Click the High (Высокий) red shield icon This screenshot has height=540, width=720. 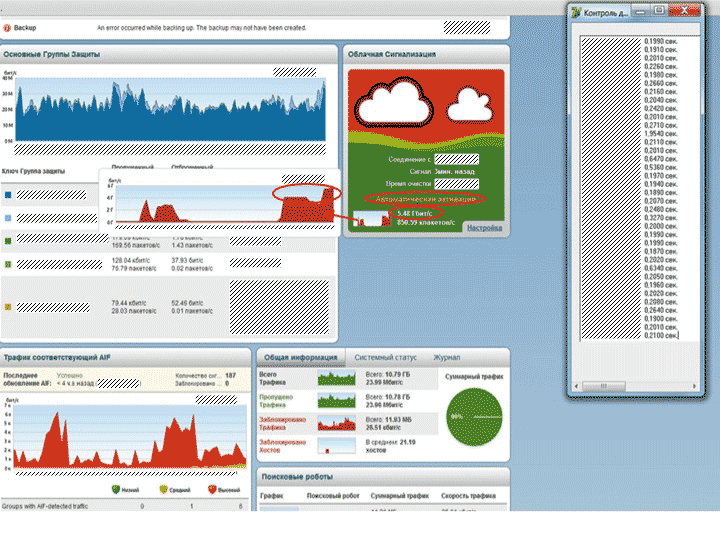point(212,489)
